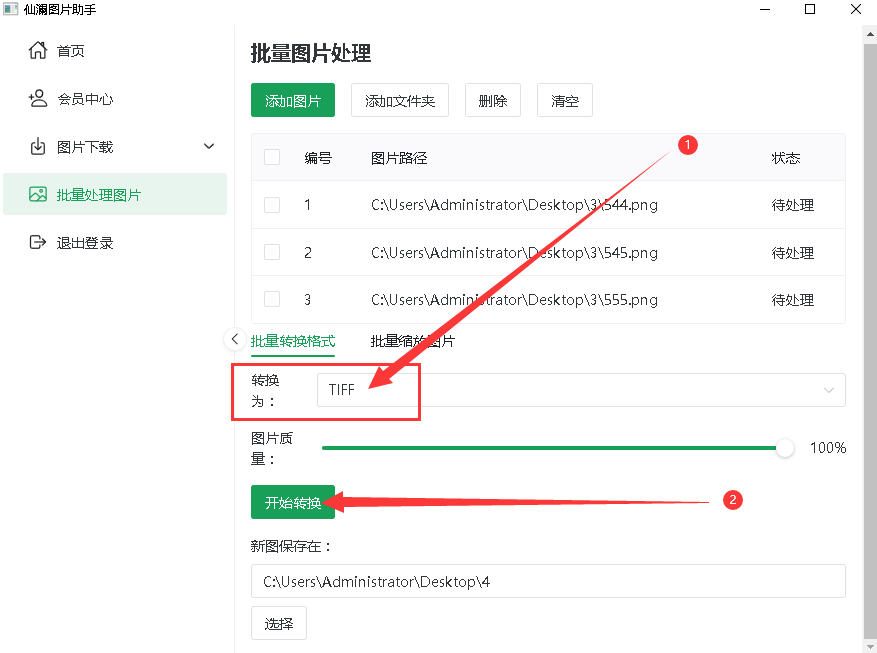The image size is (877, 653).
Task: Click the home icon beside 首页
Action: [x=38, y=50]
